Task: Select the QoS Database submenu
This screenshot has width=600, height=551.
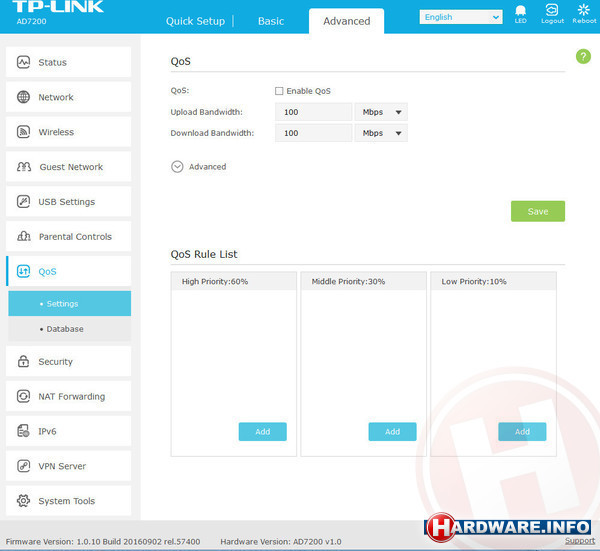Action: (70, 329)
